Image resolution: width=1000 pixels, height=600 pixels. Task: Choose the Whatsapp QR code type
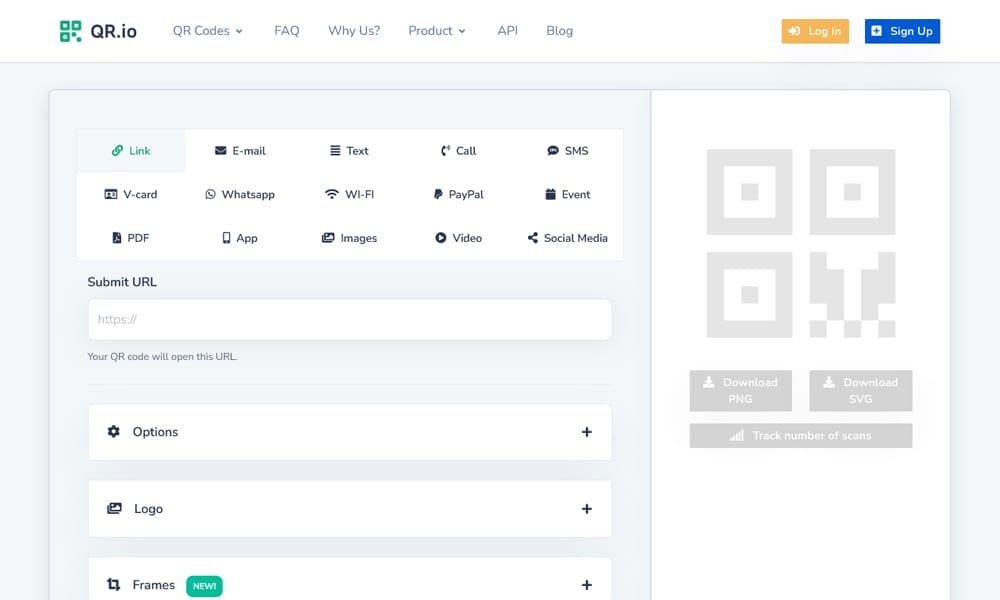coord(240,195)
